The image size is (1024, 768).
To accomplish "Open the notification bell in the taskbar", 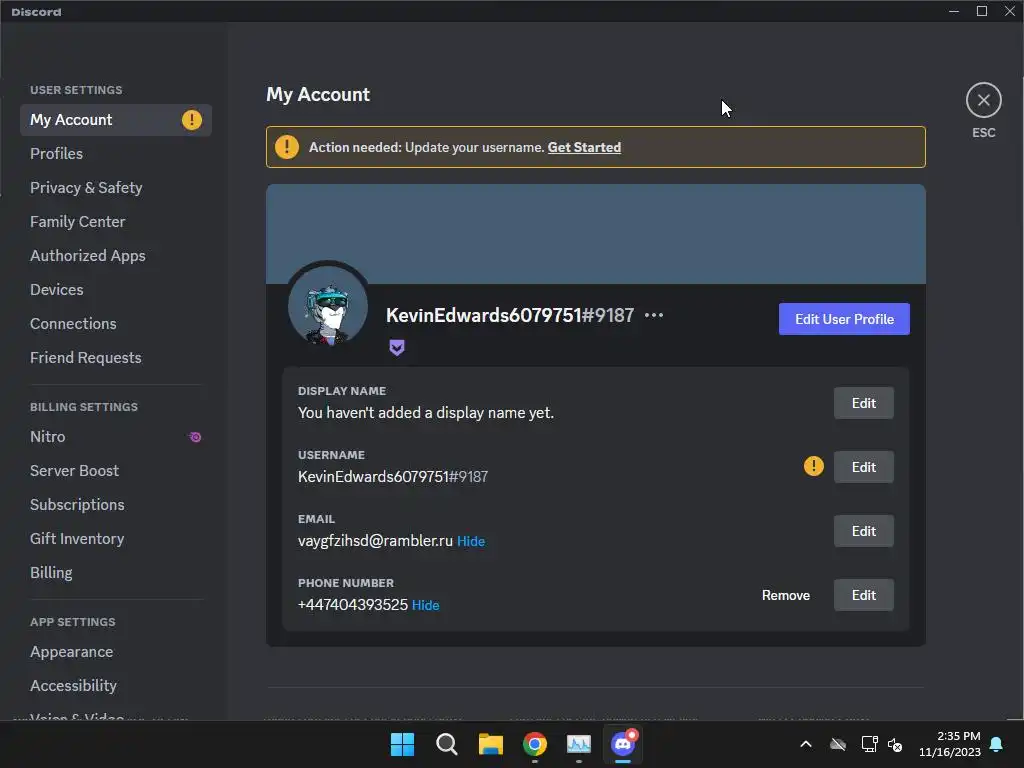I will tap(997, 744).
